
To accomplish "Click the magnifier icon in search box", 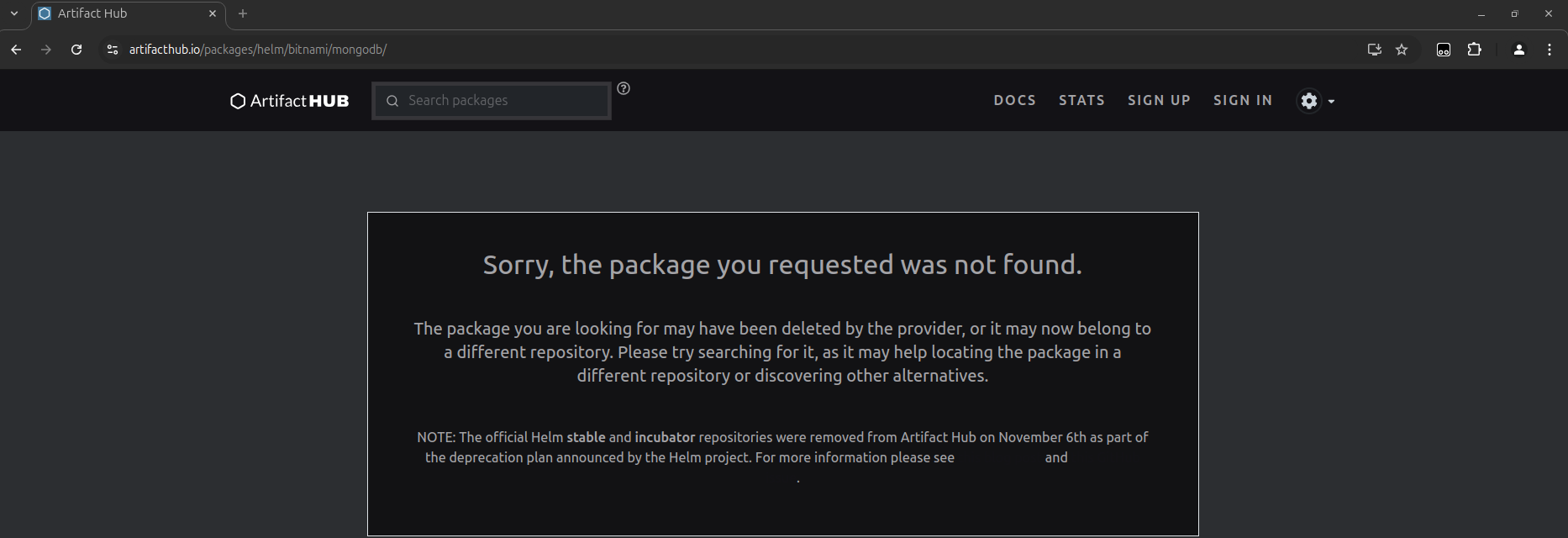I will (x=392, y=101).
